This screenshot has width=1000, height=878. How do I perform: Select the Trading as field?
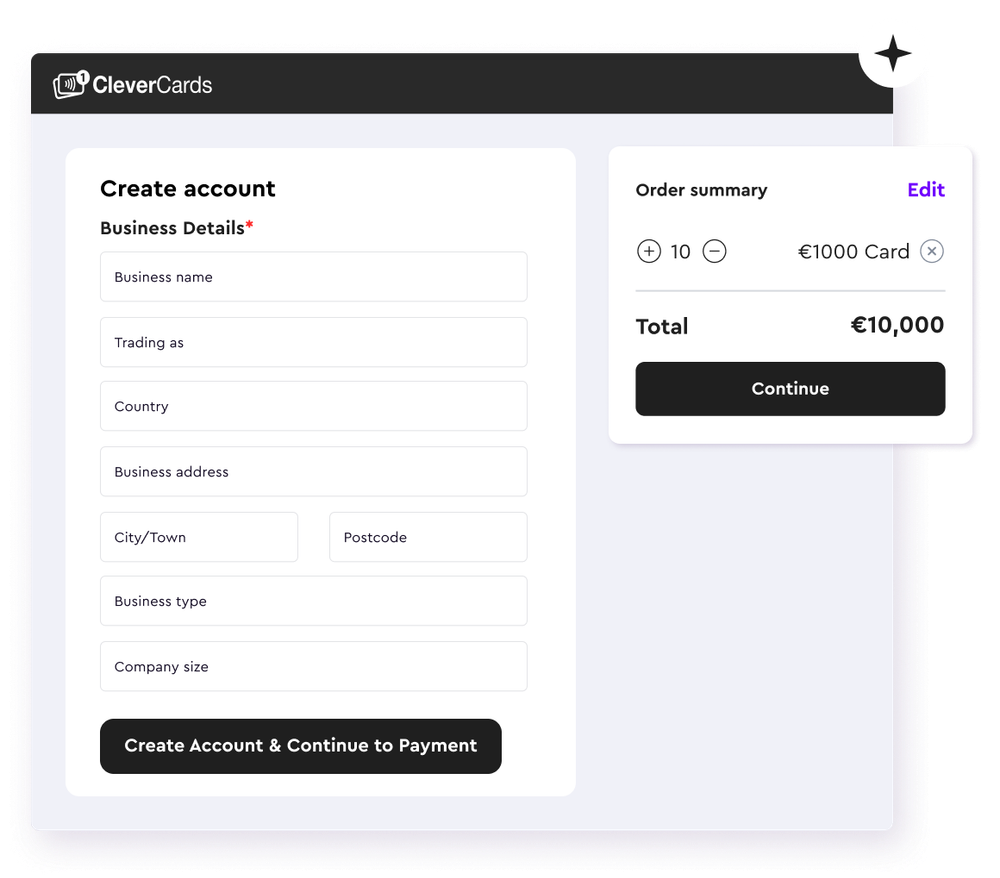point(313,342)
